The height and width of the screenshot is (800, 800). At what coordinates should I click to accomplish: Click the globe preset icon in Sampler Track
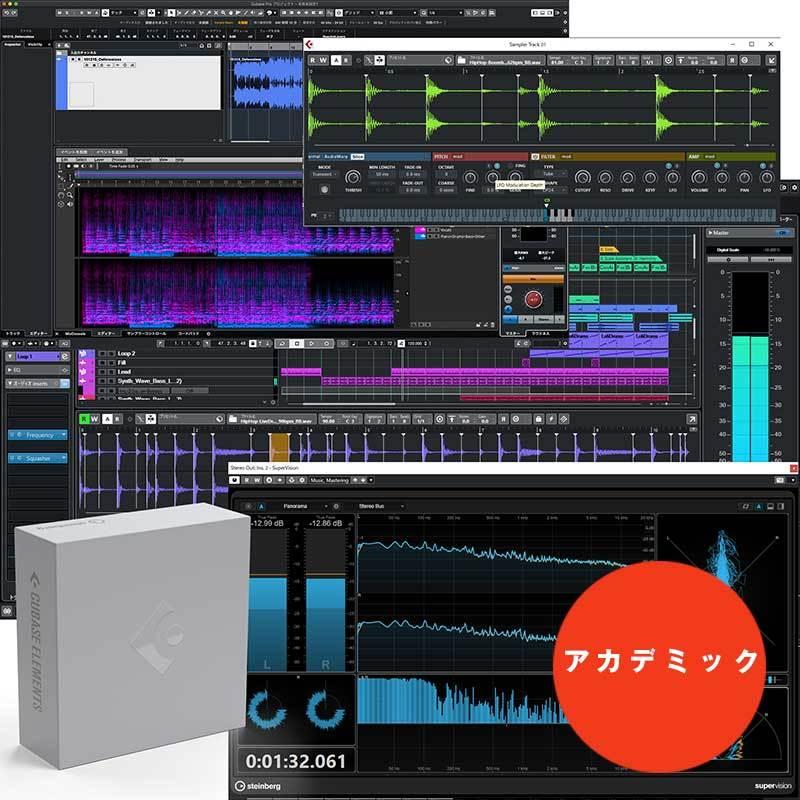[x=448, y=60]
